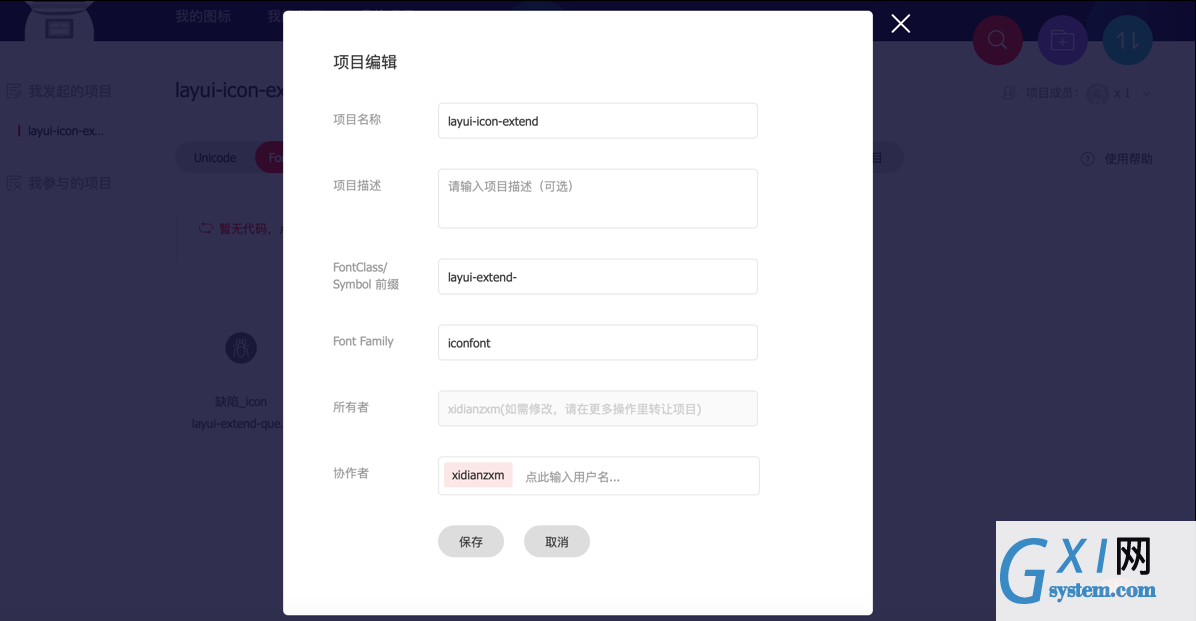
Task: Click the project member avatar
Action: pyautogui.click(x=1098, y=93)
